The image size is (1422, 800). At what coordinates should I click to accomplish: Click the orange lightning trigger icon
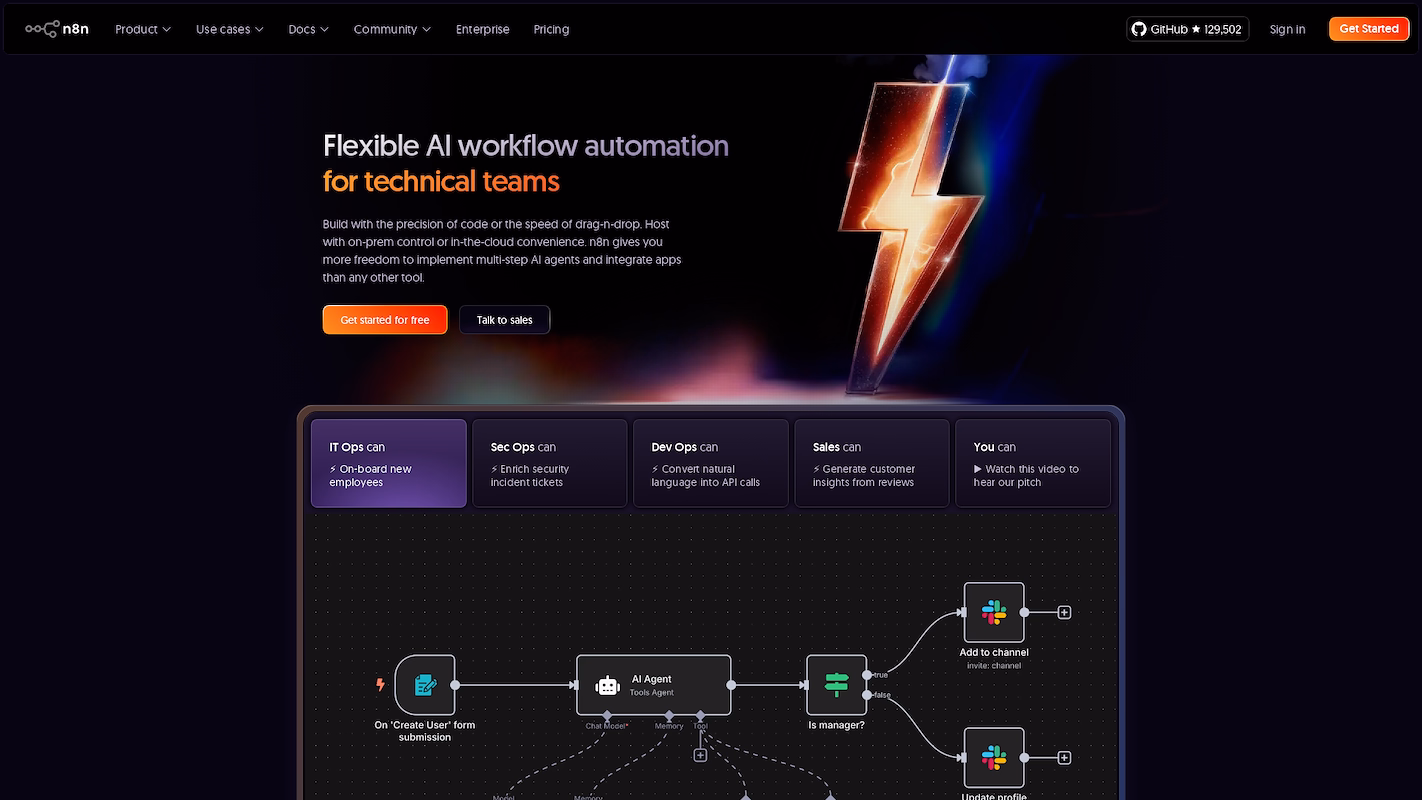point(380,685)
